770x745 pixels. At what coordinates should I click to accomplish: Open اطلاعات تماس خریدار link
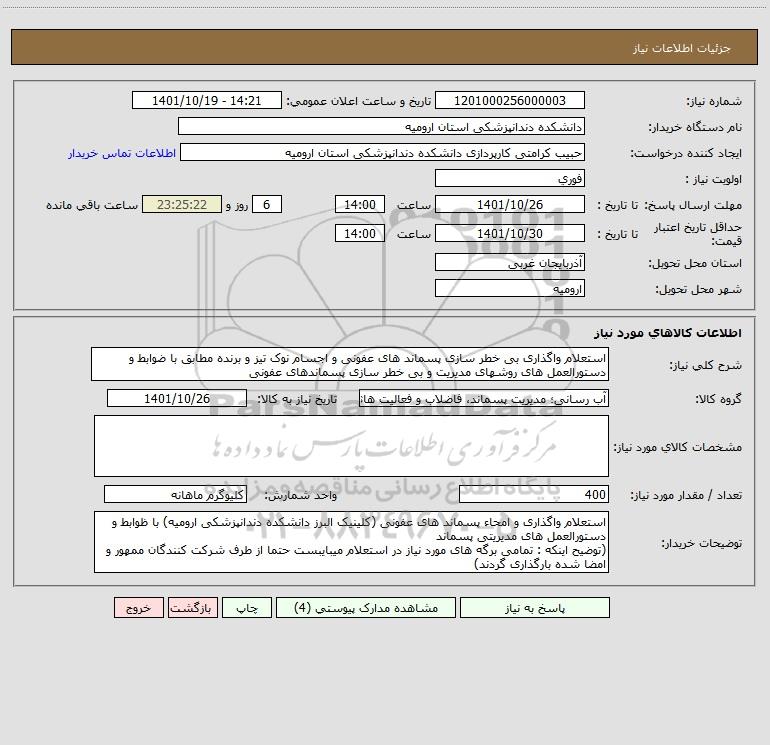click(122, 153)
